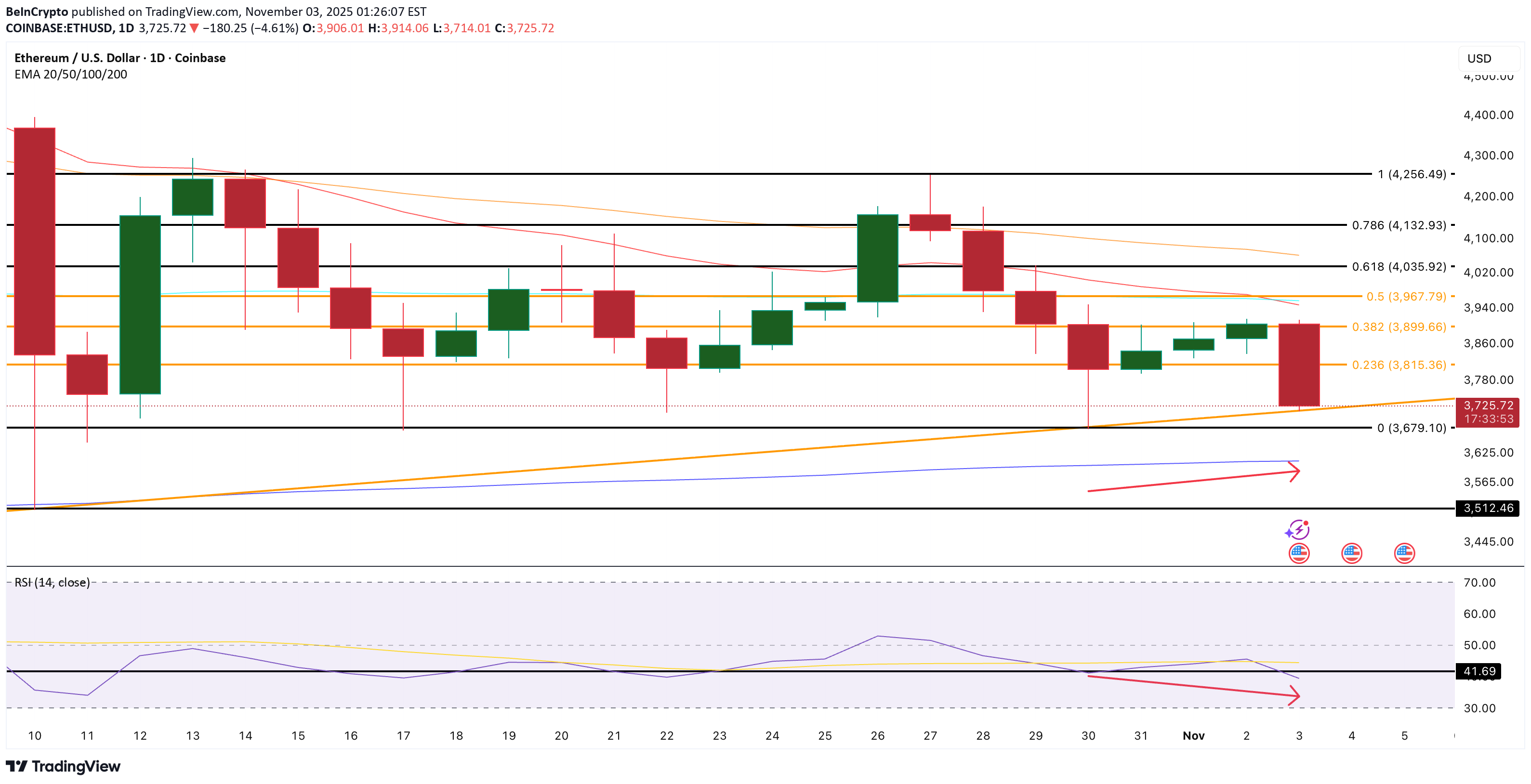The height and width of the screenshot is (784, 1531).
Task: Click US flag event icon on Nov 4
Action: point(1351,553)
